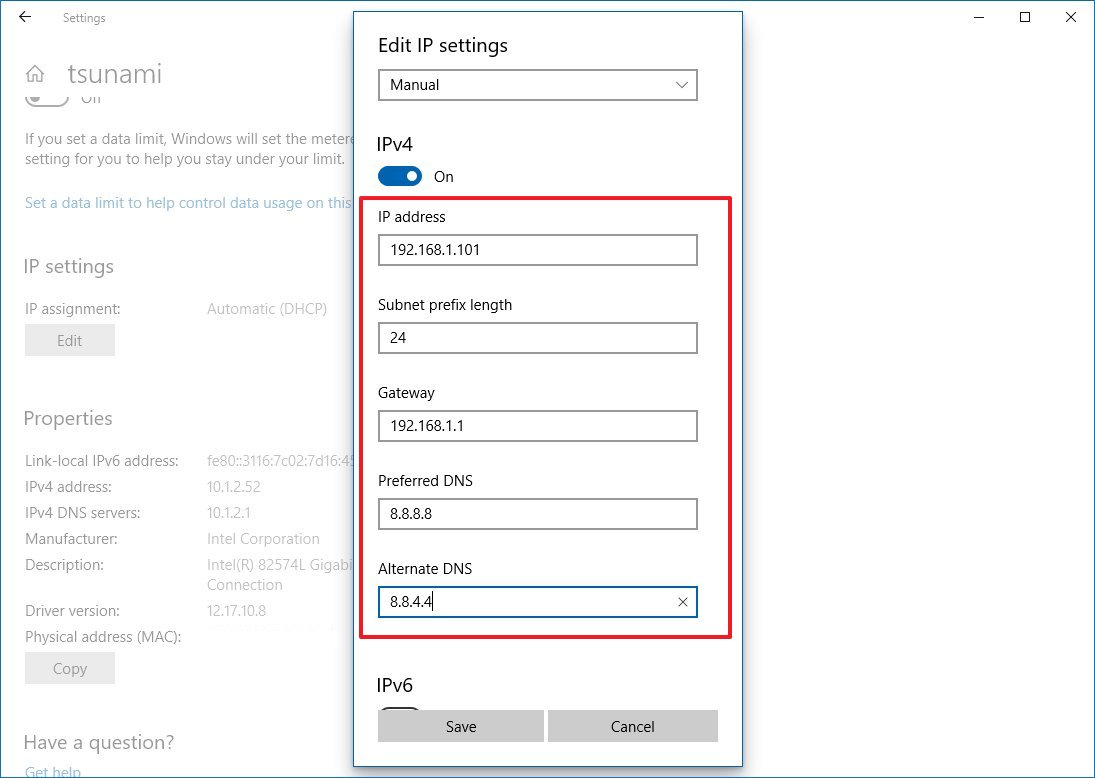This screenshot has height=778, width=1095.
Task: Select the driver version 12.17.10.8
Action: (236, 610)
